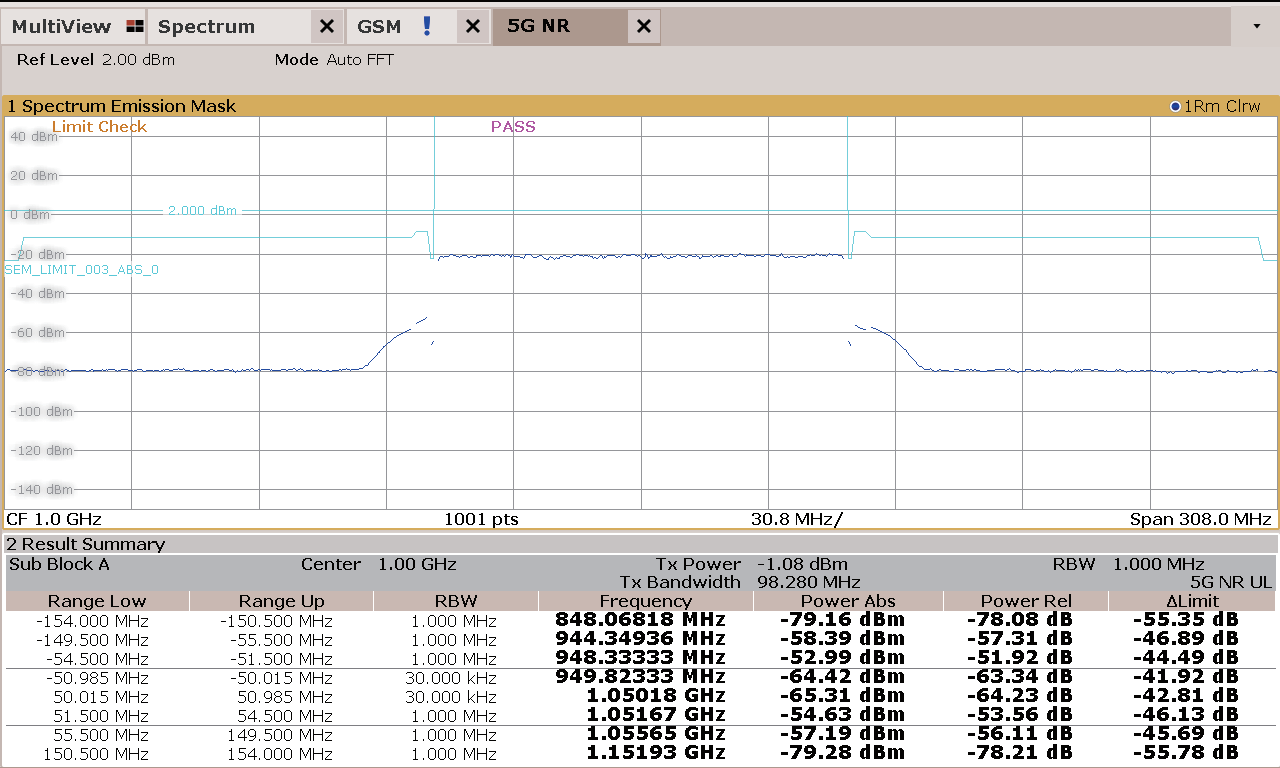Click the -154.000 MHz range low cell

(x=91, y=621)
